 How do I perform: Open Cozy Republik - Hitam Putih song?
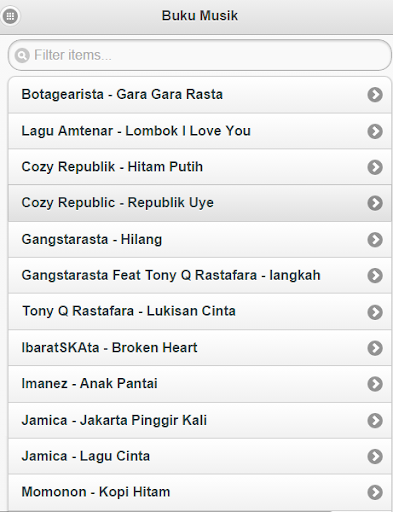pyautogui.click(x=200, y=167)
